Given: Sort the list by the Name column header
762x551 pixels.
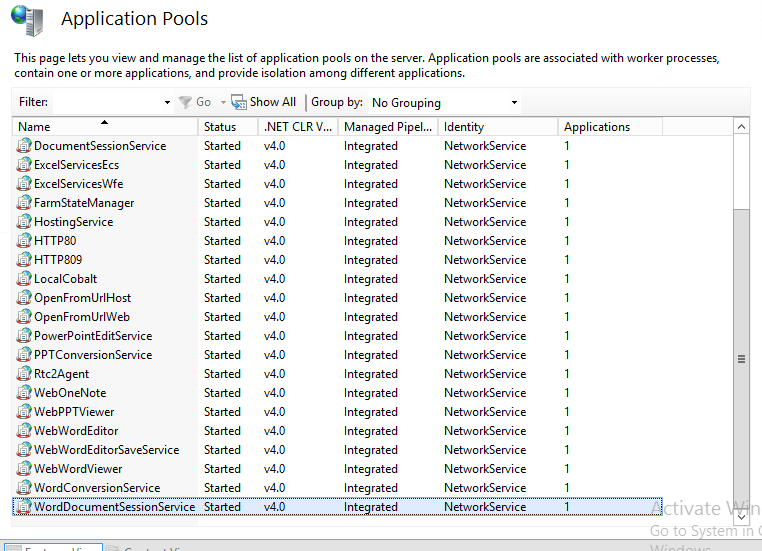Looking at the screenshot, I should pos(105,127).
